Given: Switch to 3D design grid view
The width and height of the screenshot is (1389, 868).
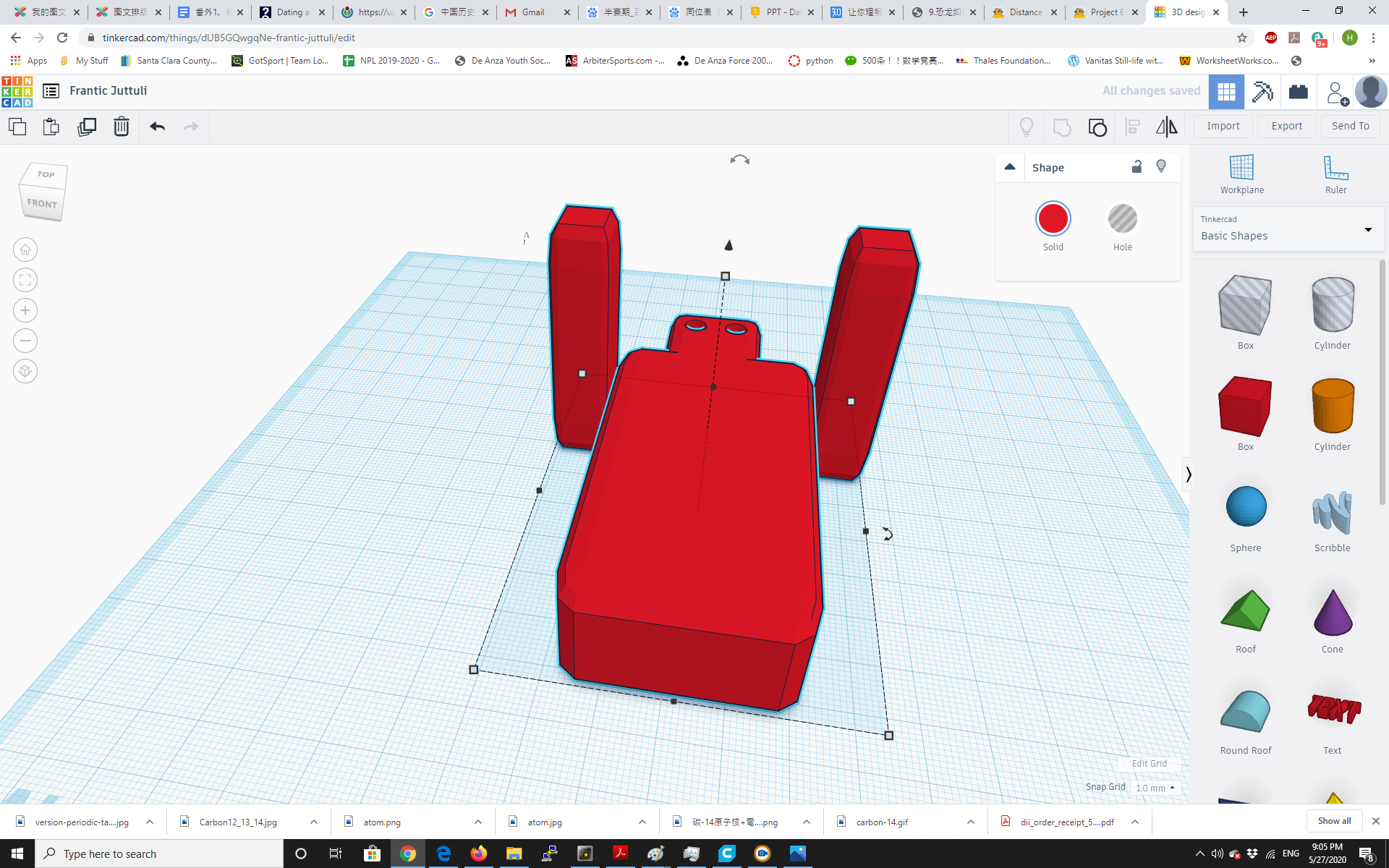Looking at the screenshot, I should point(1226,92).
